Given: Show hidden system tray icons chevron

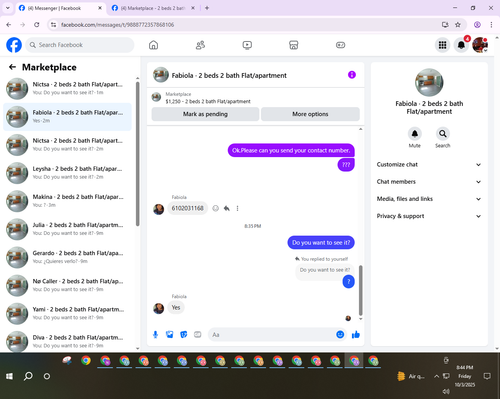Looking at the screenshot, I should click(x=436, y=376).
